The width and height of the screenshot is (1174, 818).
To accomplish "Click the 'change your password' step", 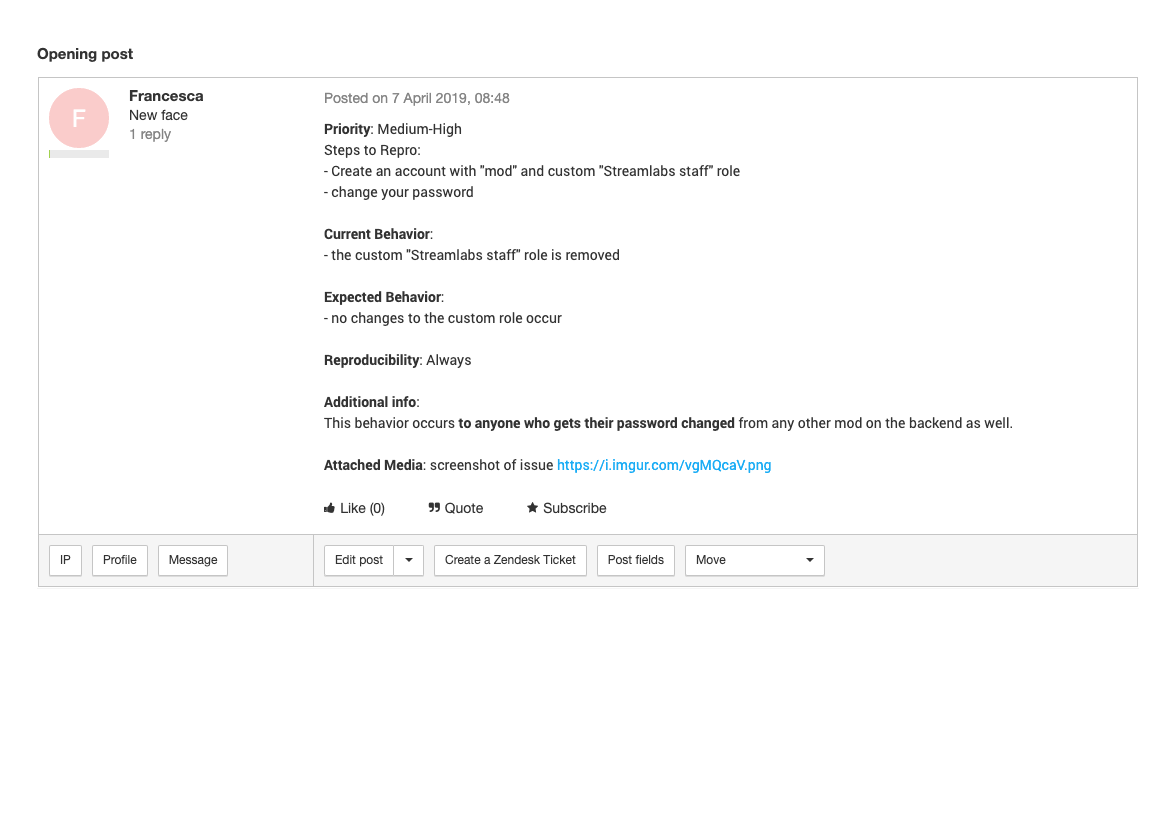I will (x=398, y=192).
